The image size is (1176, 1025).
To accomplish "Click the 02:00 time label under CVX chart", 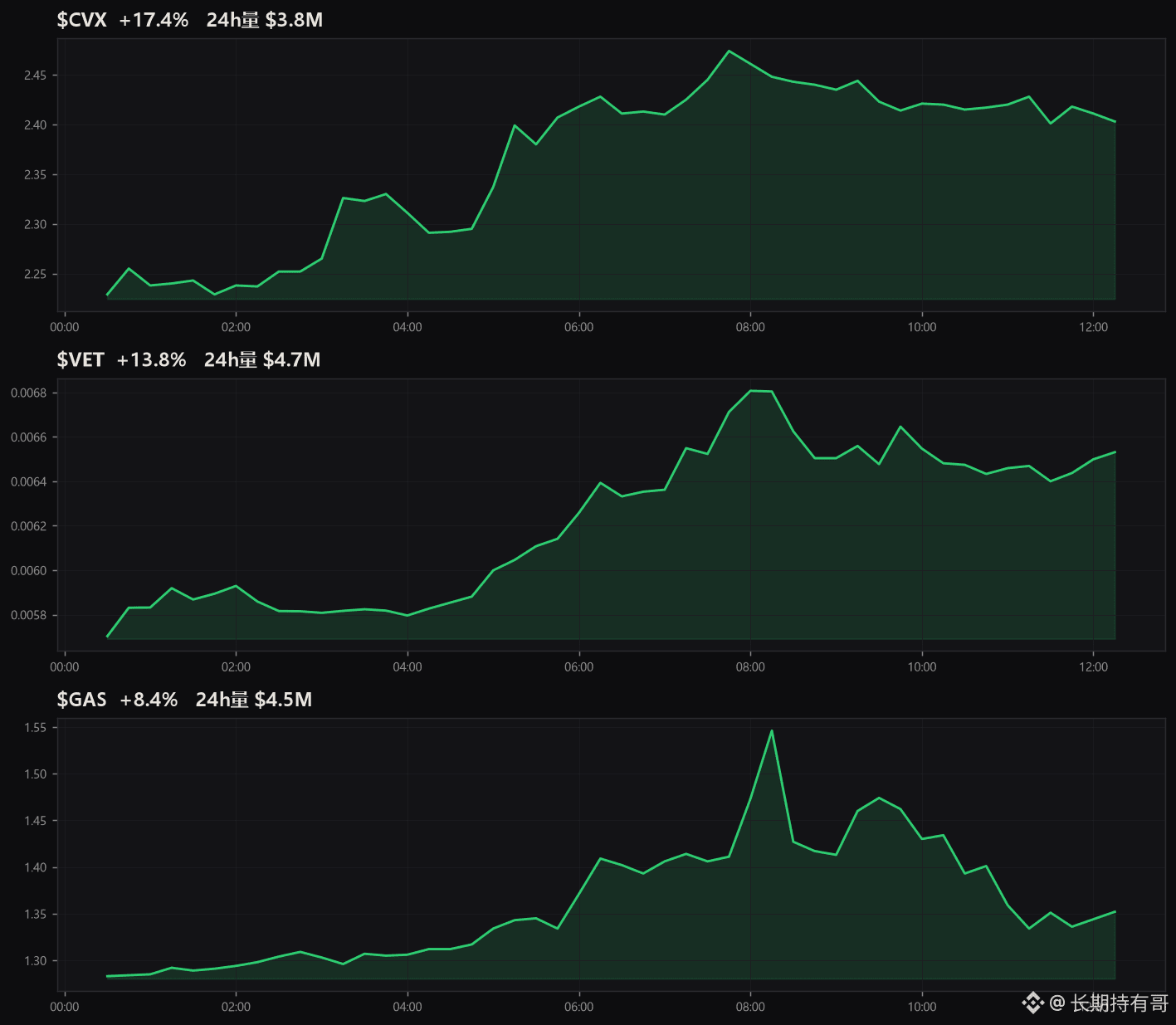I will (236, 327).
